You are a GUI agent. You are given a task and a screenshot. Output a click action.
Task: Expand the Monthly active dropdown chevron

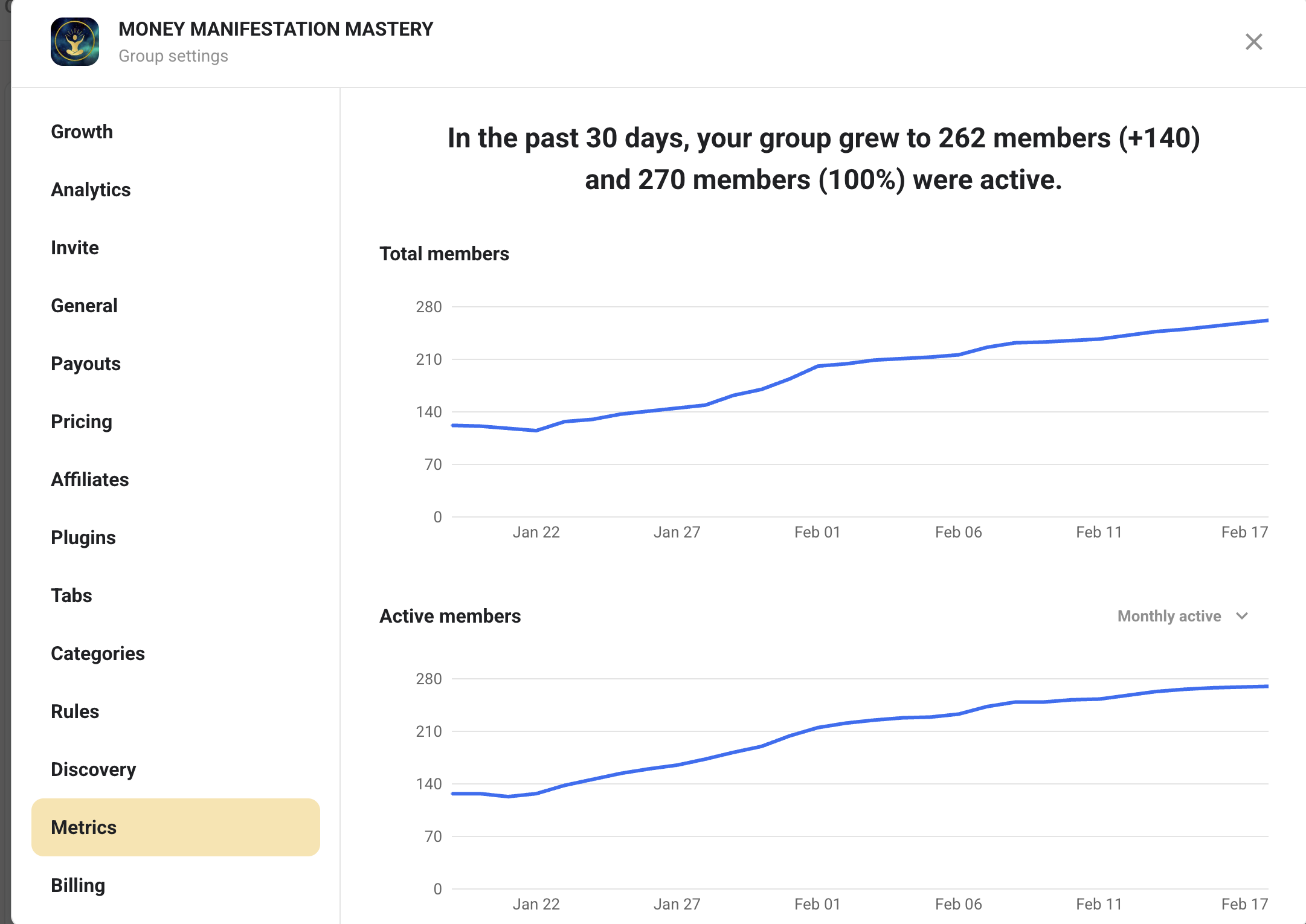click(x=1242, y=616)
